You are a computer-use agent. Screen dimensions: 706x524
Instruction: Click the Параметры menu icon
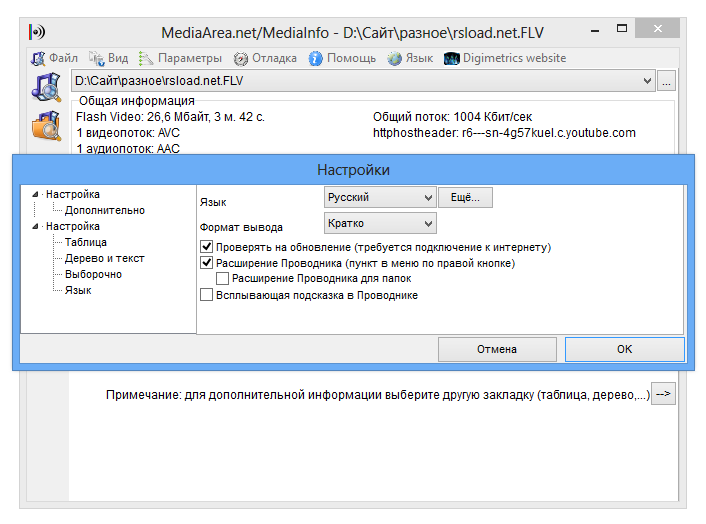coord(146,59)
